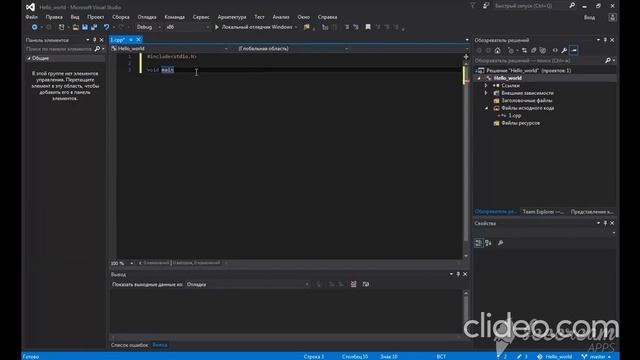Screen dimensions: 640x360
Task: Click the bookmark icon in toolbar
Action: [x=368, y=27]
